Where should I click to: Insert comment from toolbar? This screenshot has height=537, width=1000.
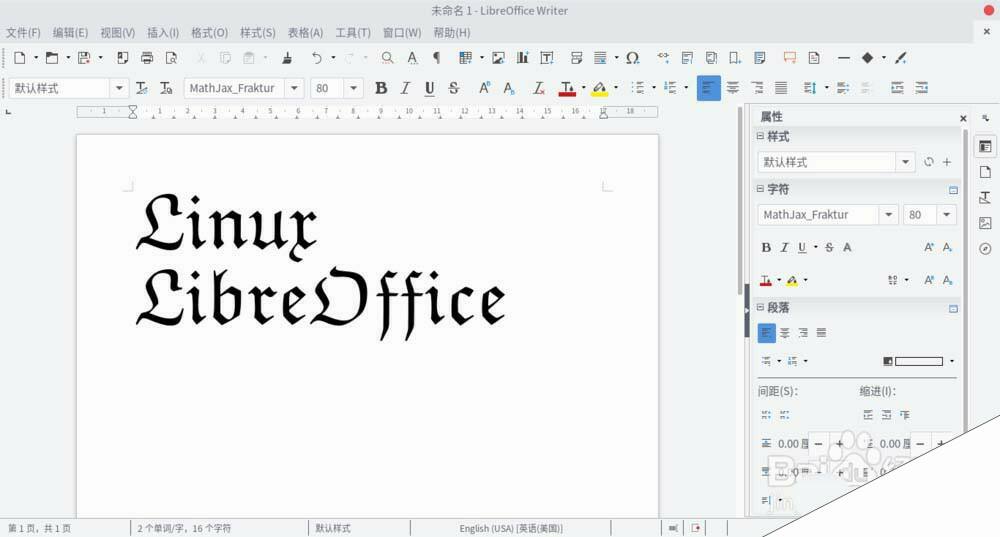pos(790,58)
